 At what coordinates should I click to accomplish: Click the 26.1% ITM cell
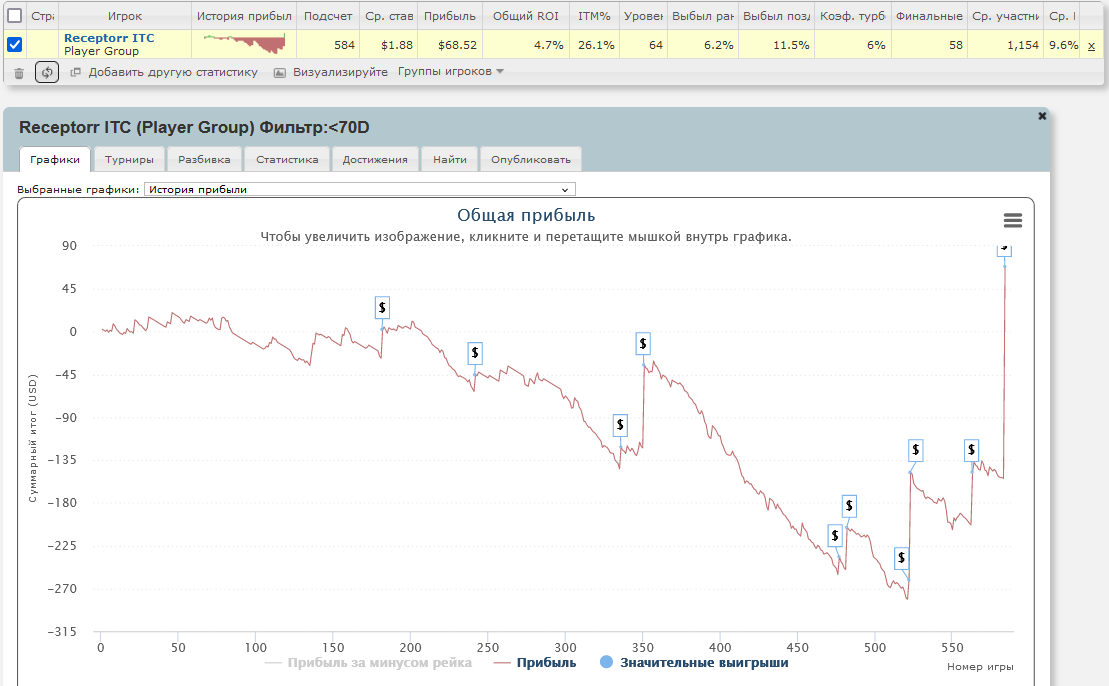[x=596, y=45]
